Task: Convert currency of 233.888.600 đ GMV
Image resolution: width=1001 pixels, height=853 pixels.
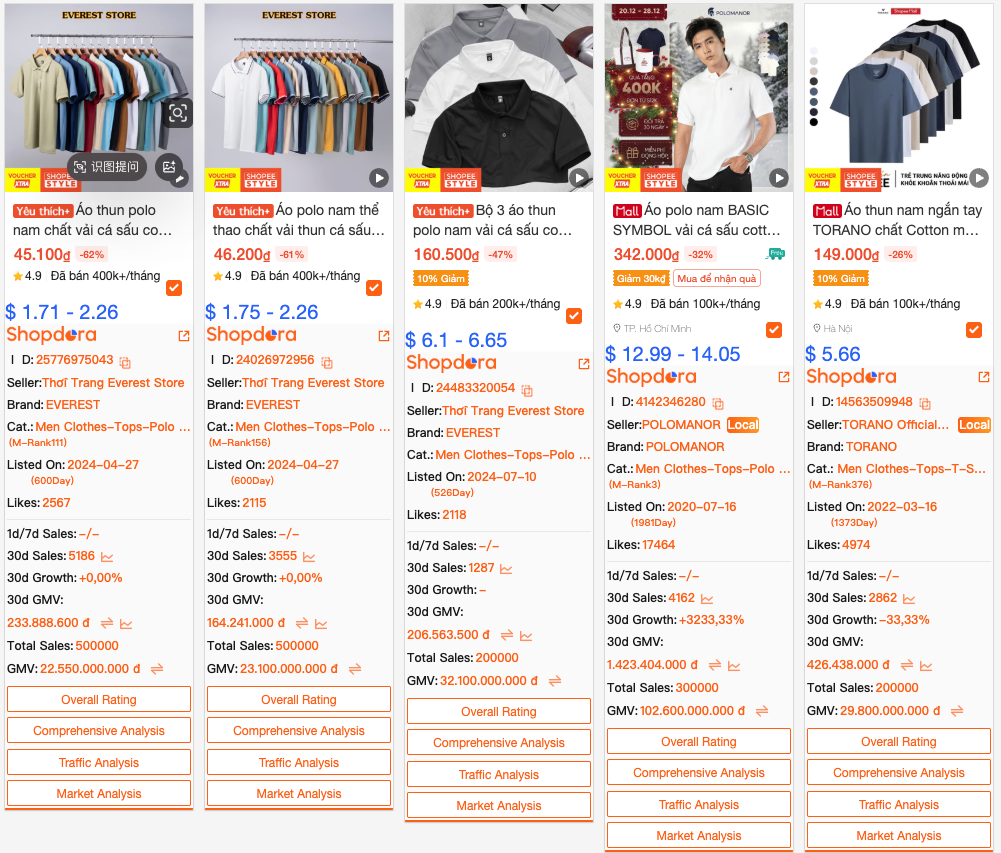Action: point(107,623)
